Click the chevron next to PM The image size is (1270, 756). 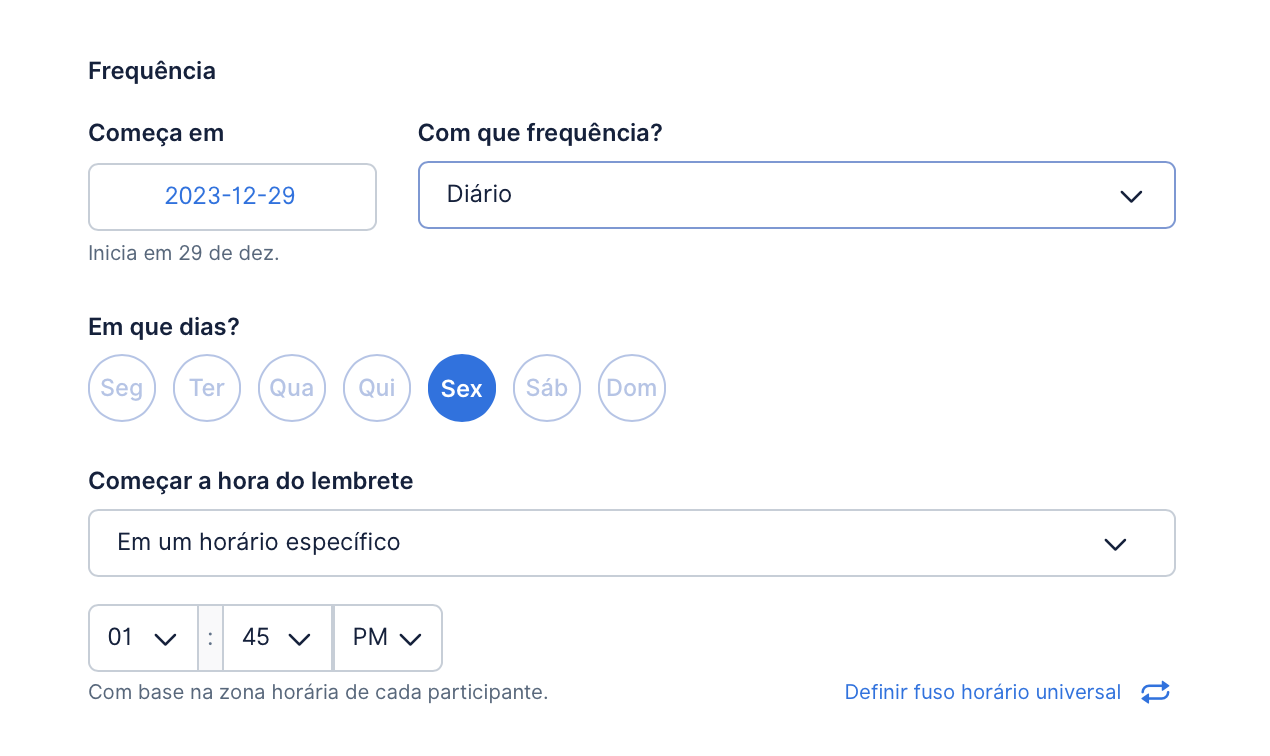tap(410, 638)
